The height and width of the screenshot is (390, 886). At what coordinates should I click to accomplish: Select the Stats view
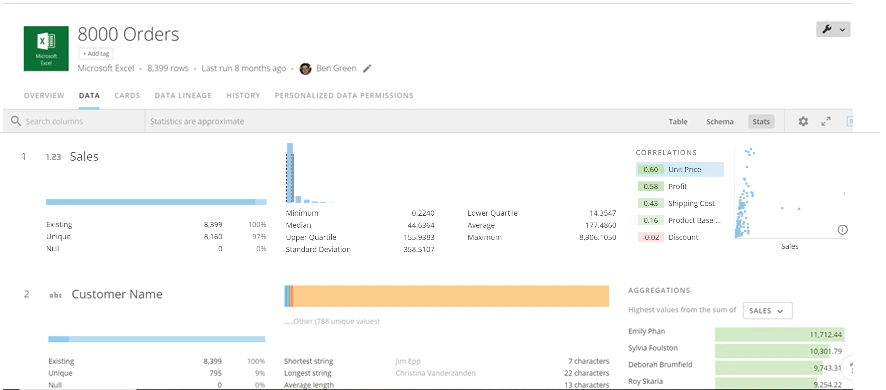761,122
